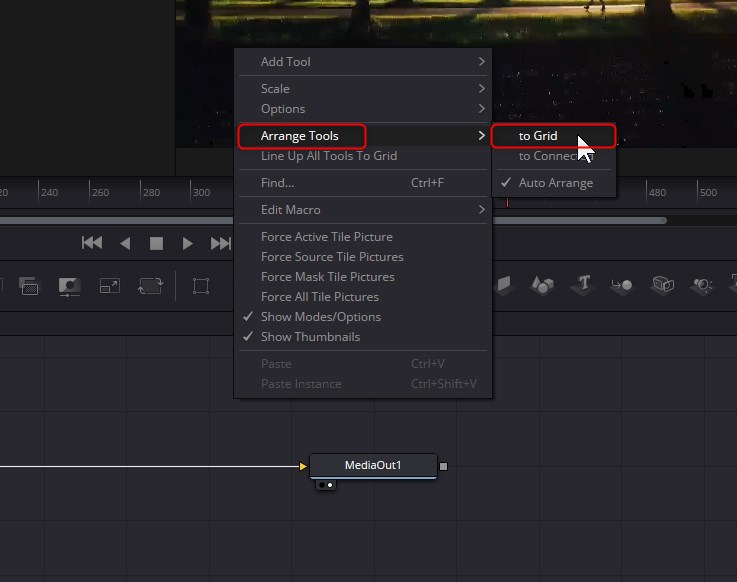Stop playback
The height and width of the screenshot is (582, 737).
(156, 244)
